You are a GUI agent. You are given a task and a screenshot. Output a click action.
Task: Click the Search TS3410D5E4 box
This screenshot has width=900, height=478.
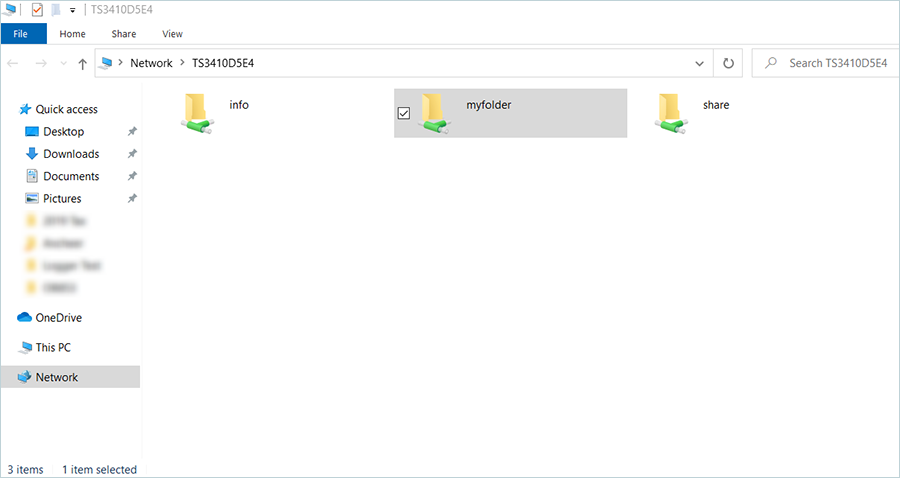click(830, 63)
